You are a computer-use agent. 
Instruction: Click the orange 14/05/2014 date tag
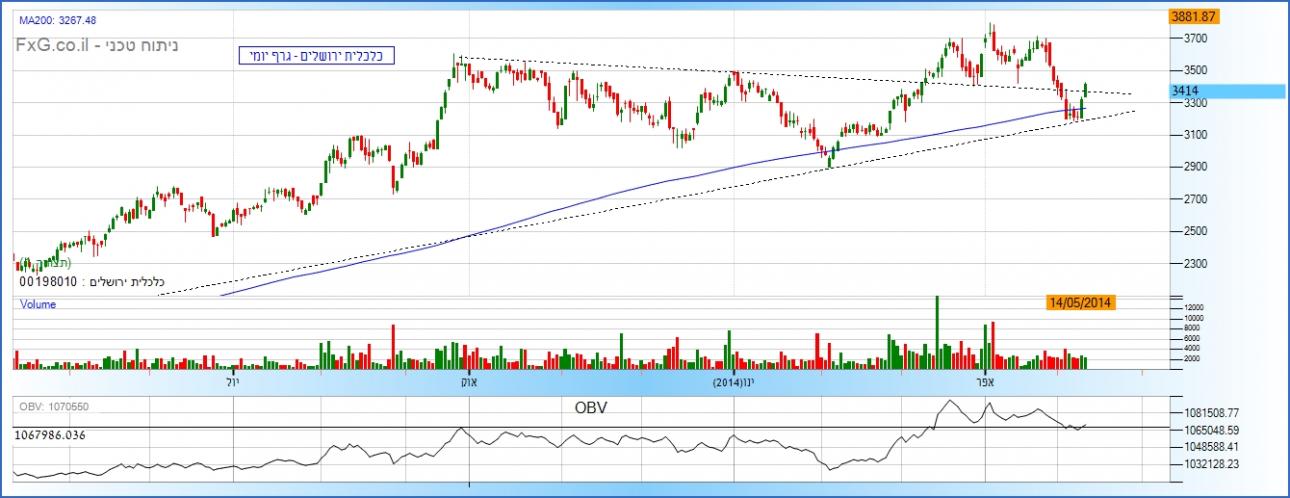click(1080, 302)
